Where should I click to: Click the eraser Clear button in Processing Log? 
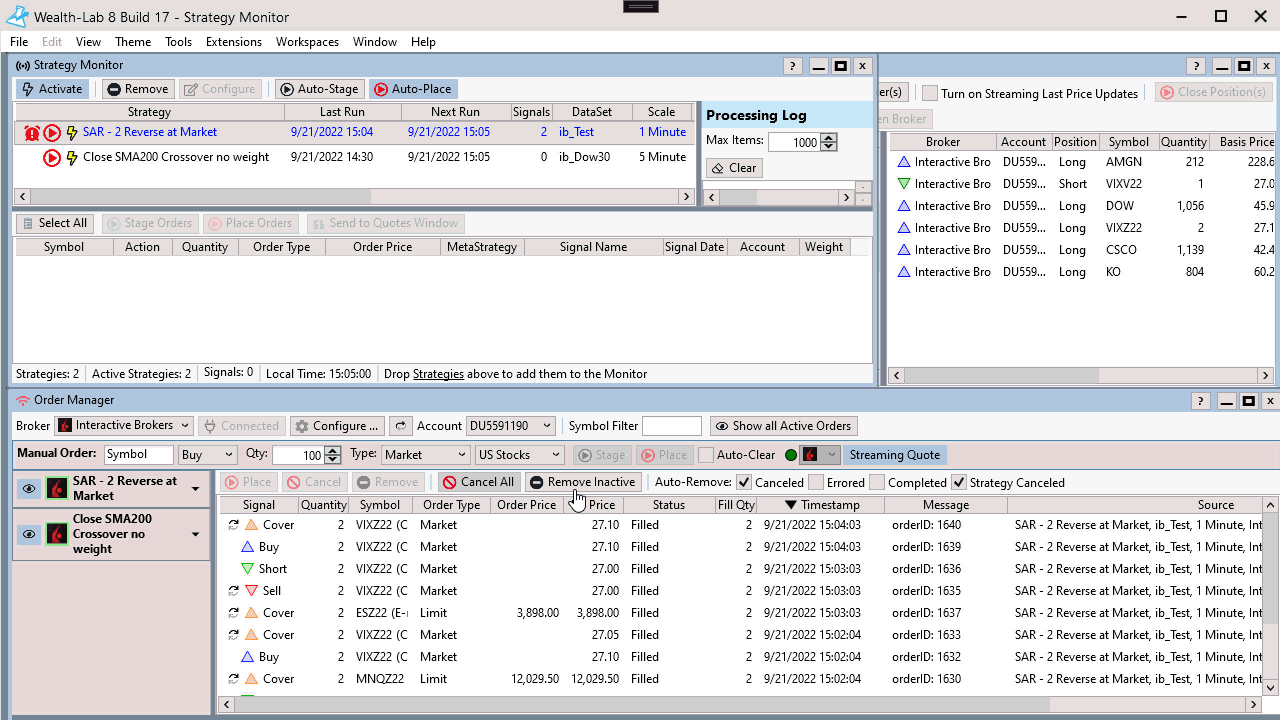(x=733, y=168)
